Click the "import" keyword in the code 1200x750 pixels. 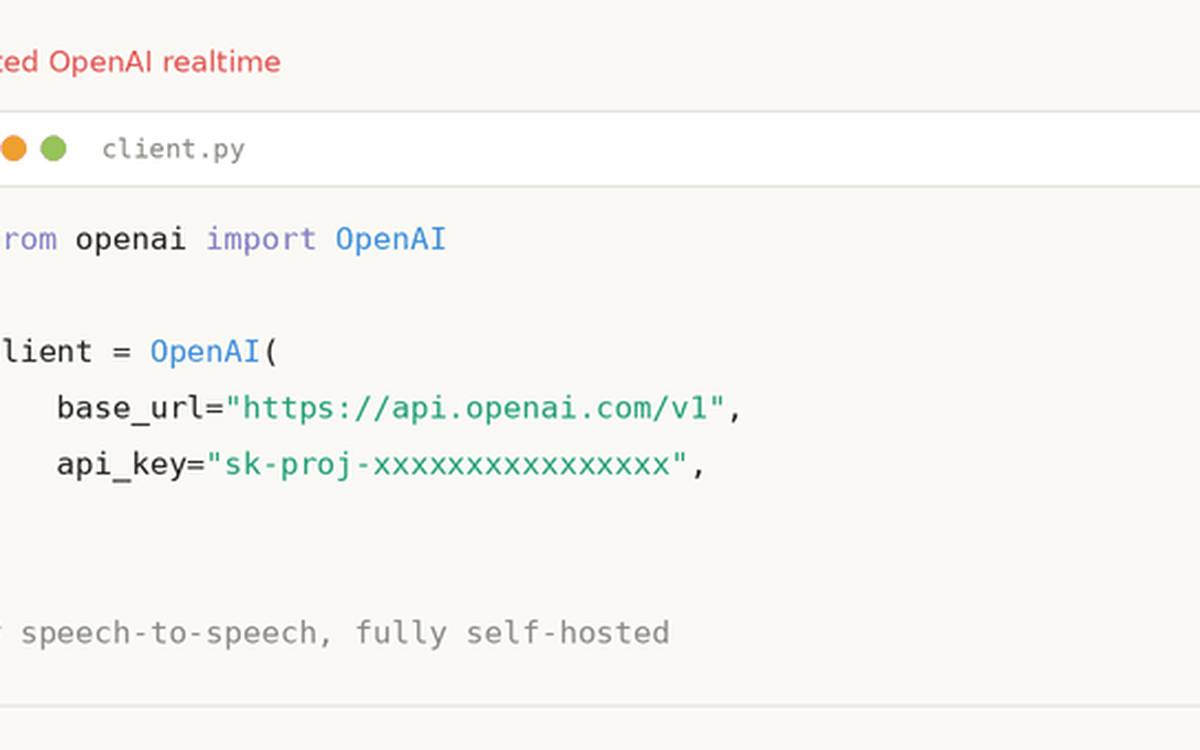(261, 240)
